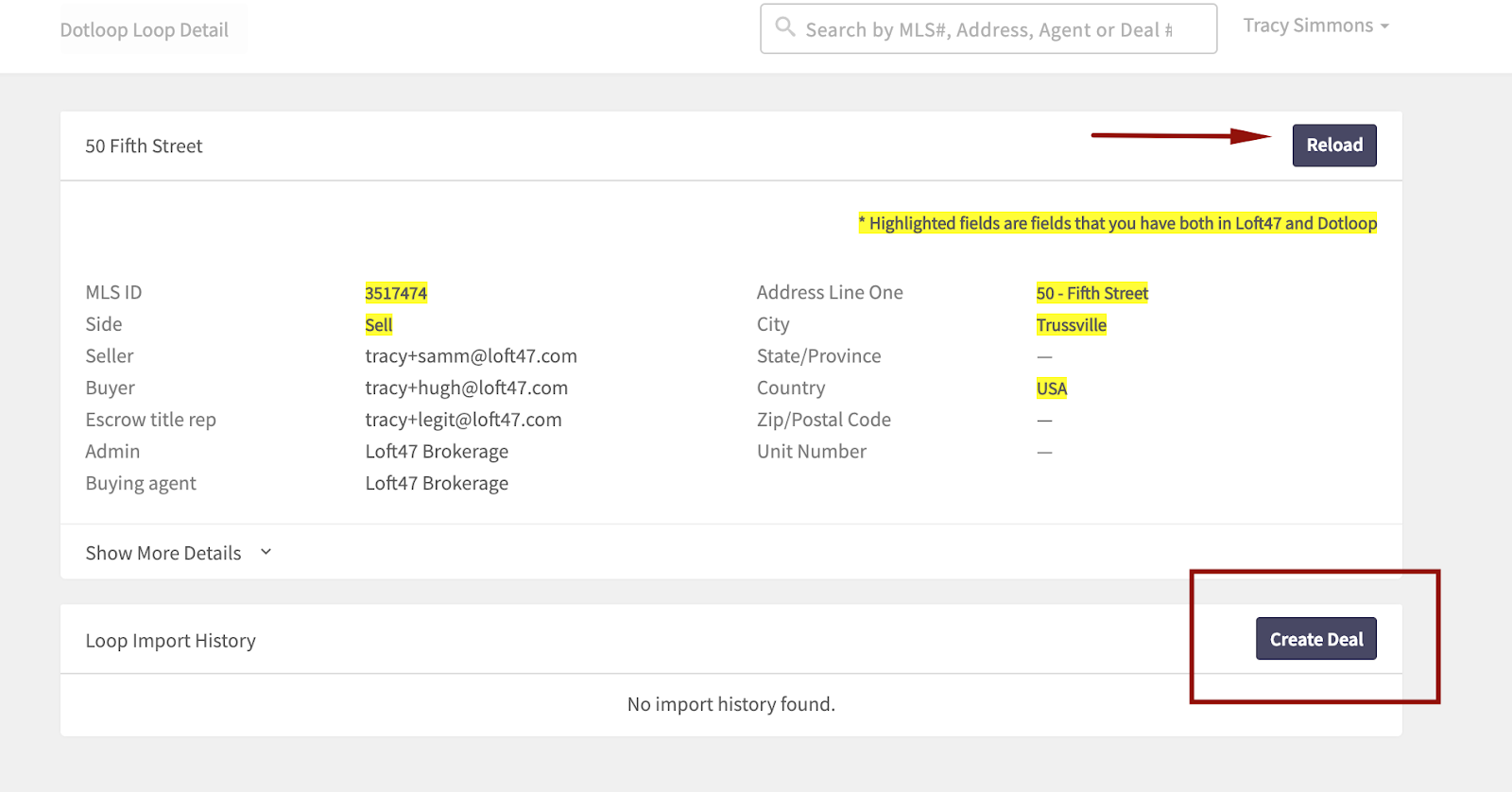Click the No import history found message
The image size is (1512, 792).
pos(731,704)
